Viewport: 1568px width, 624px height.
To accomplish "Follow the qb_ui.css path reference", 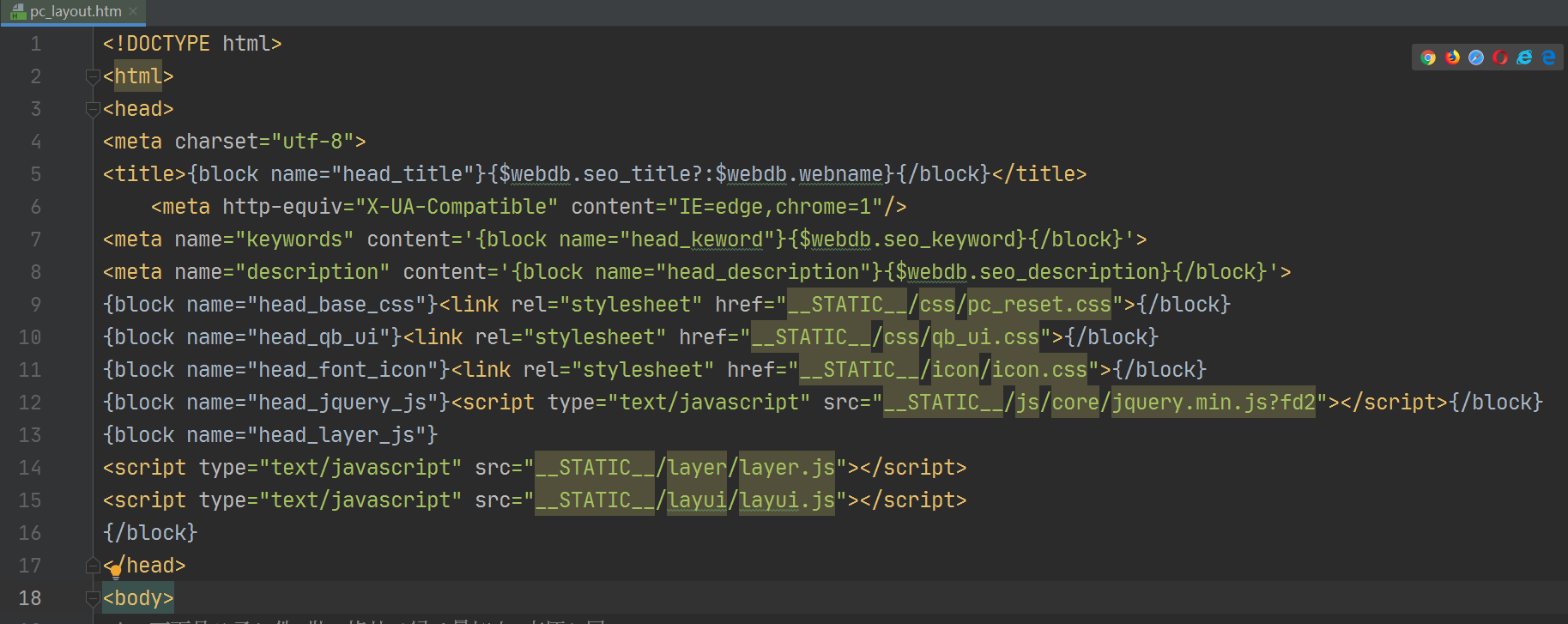I will [x=985, y=337].
